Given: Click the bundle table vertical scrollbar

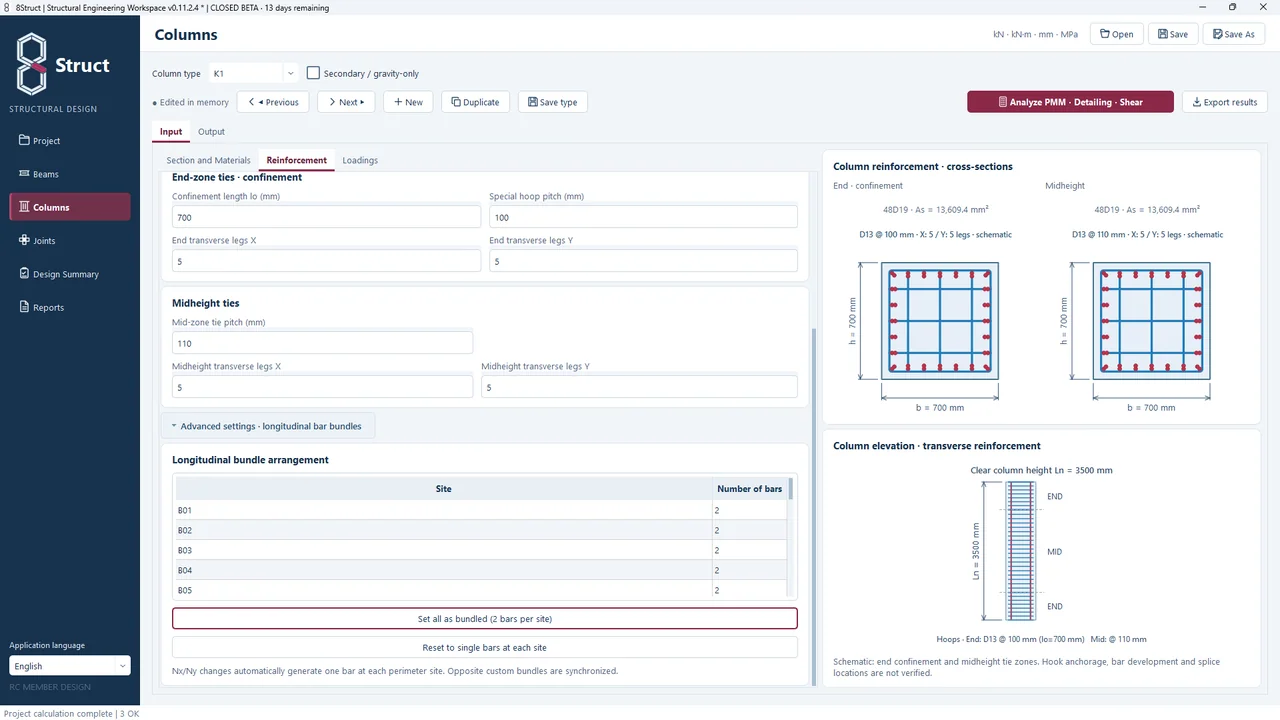Looking at the screenshot, I should (791, 538).
